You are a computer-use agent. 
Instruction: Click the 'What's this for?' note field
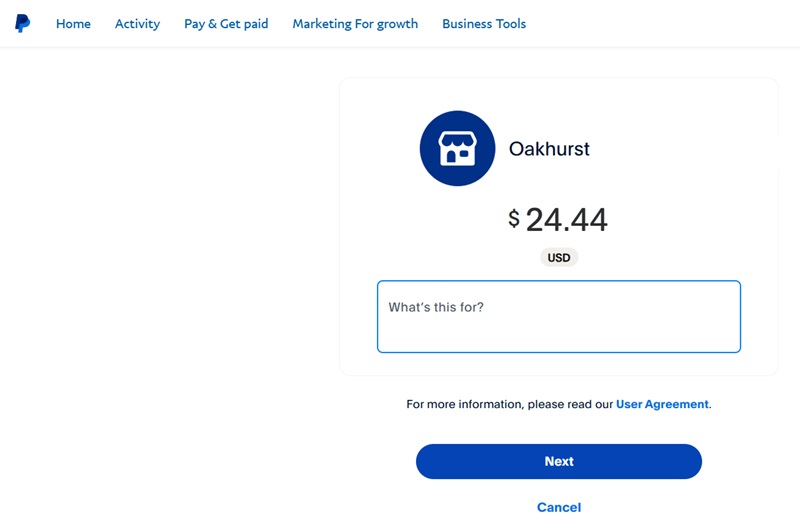(x=559, y=316)
